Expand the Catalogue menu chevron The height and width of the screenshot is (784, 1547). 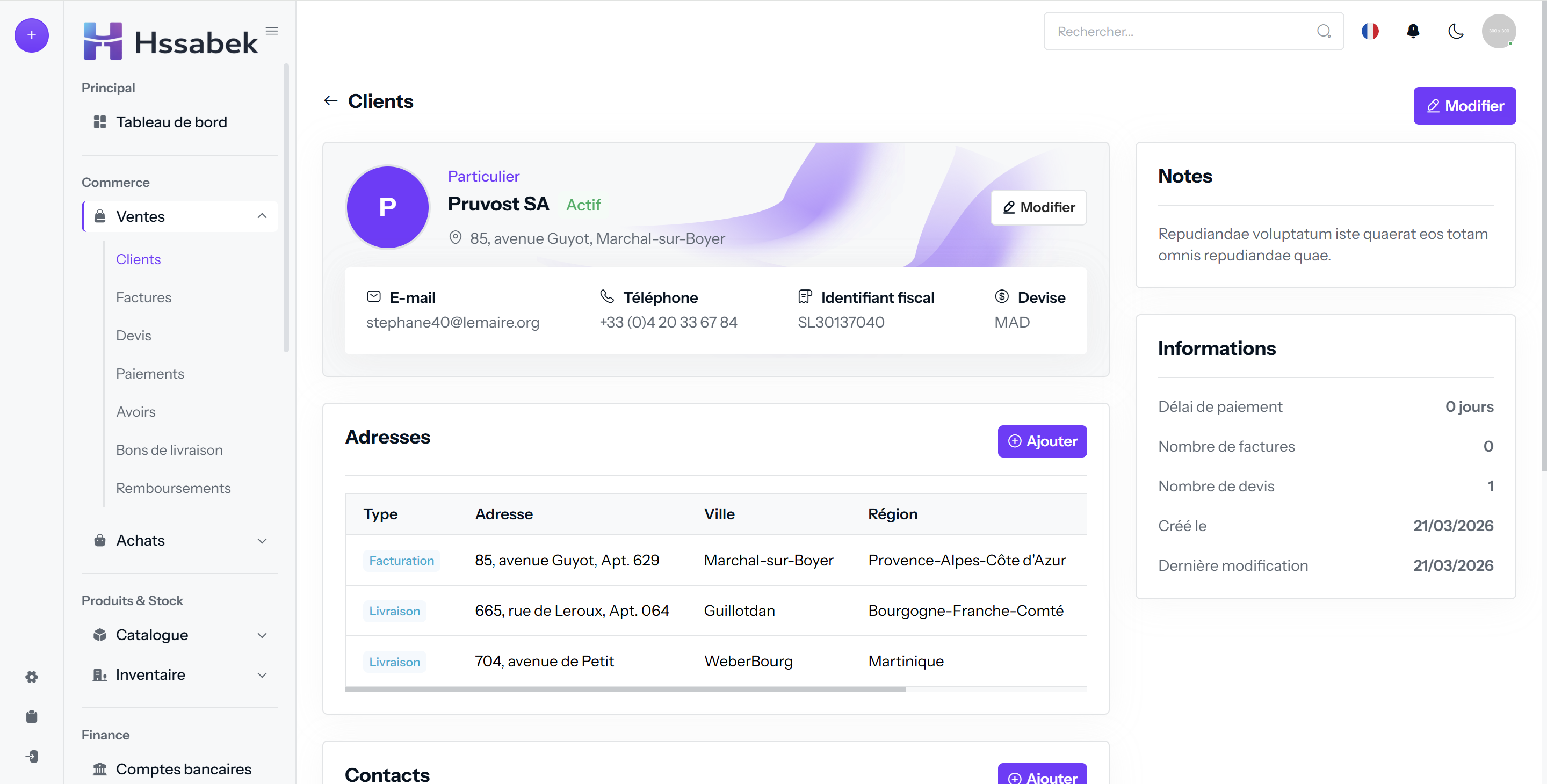coord(262,635)
